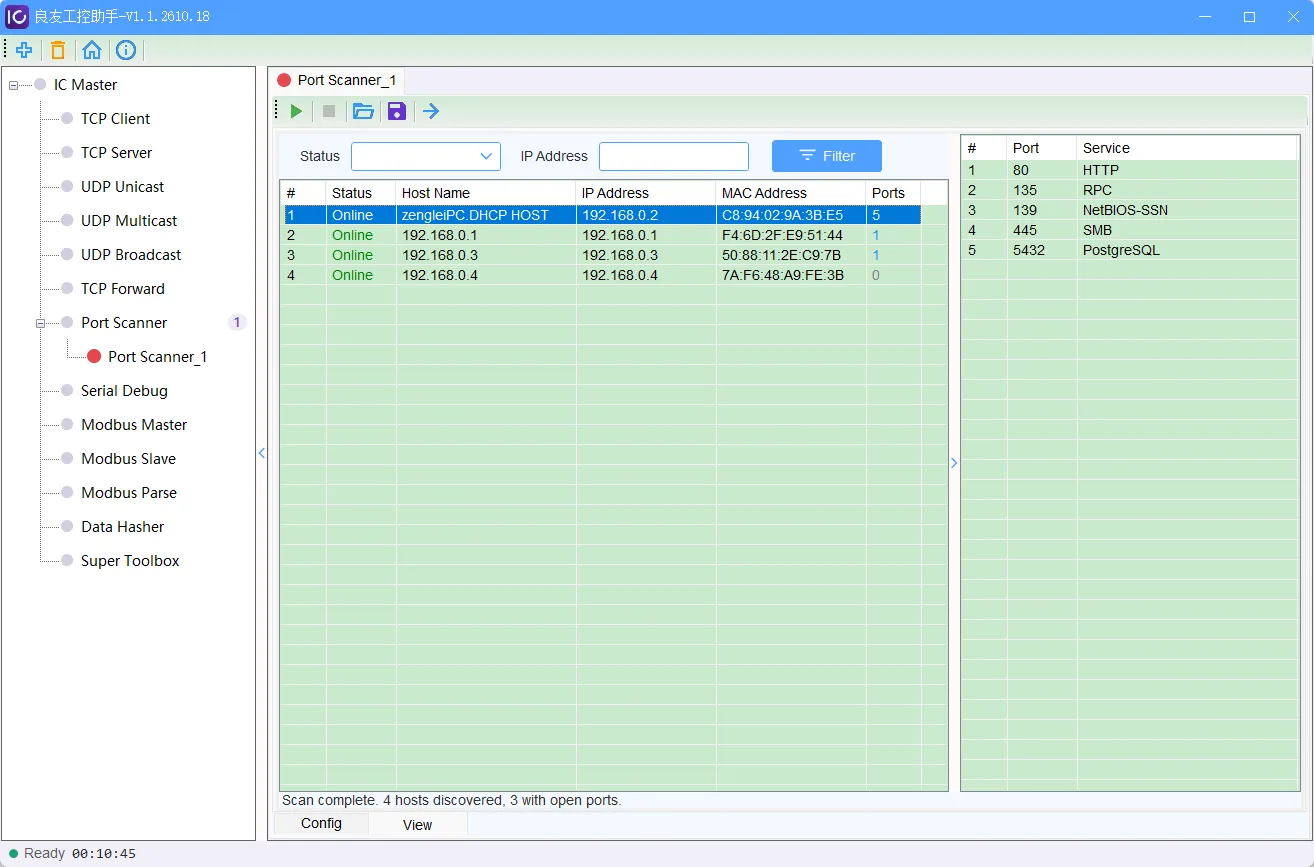1314x867 pixels.
Task: Select Modbus Parse in the tree
Action: [x=129, y=493]
